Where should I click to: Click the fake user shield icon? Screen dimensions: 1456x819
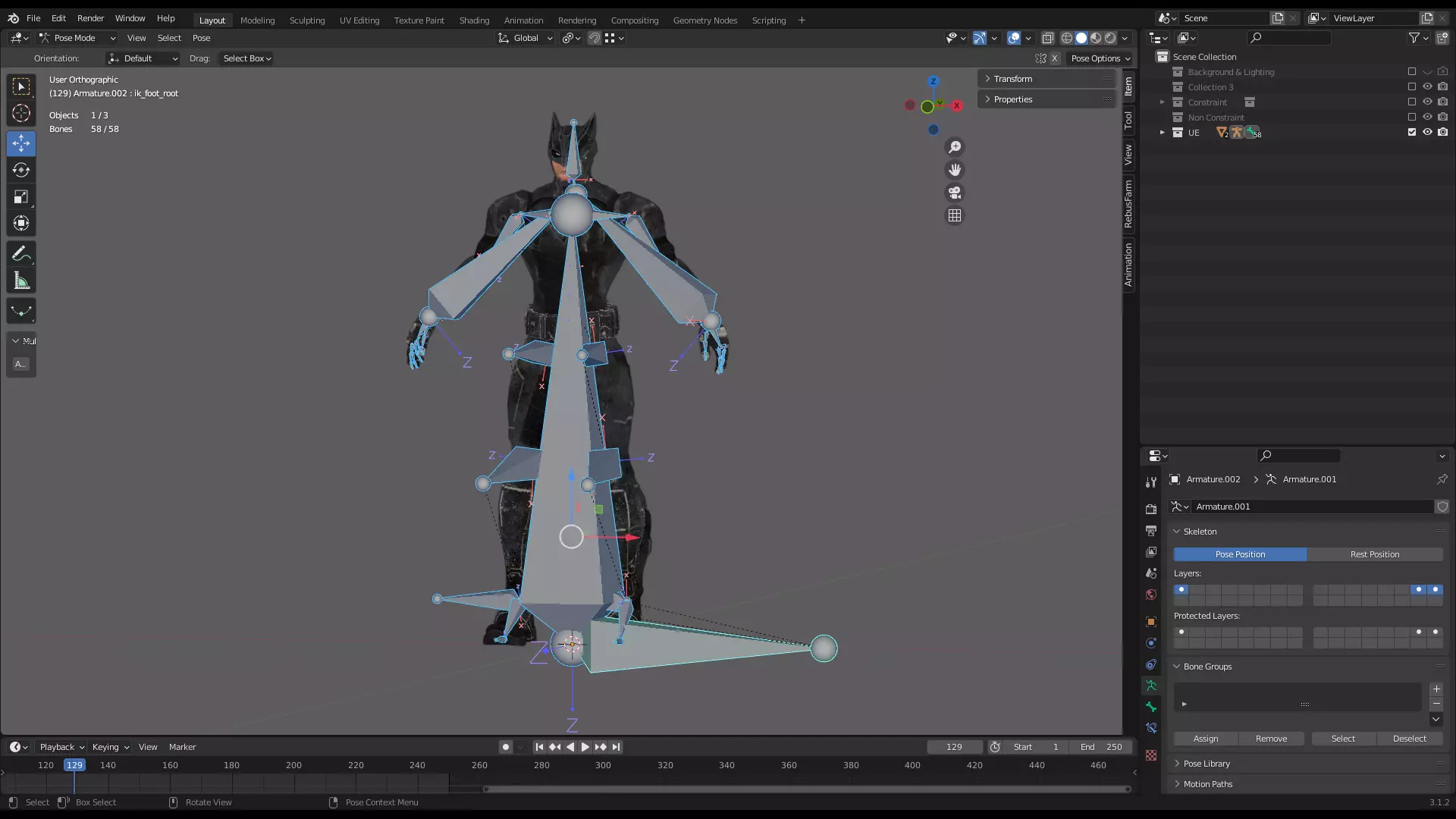click(1442, 507)
